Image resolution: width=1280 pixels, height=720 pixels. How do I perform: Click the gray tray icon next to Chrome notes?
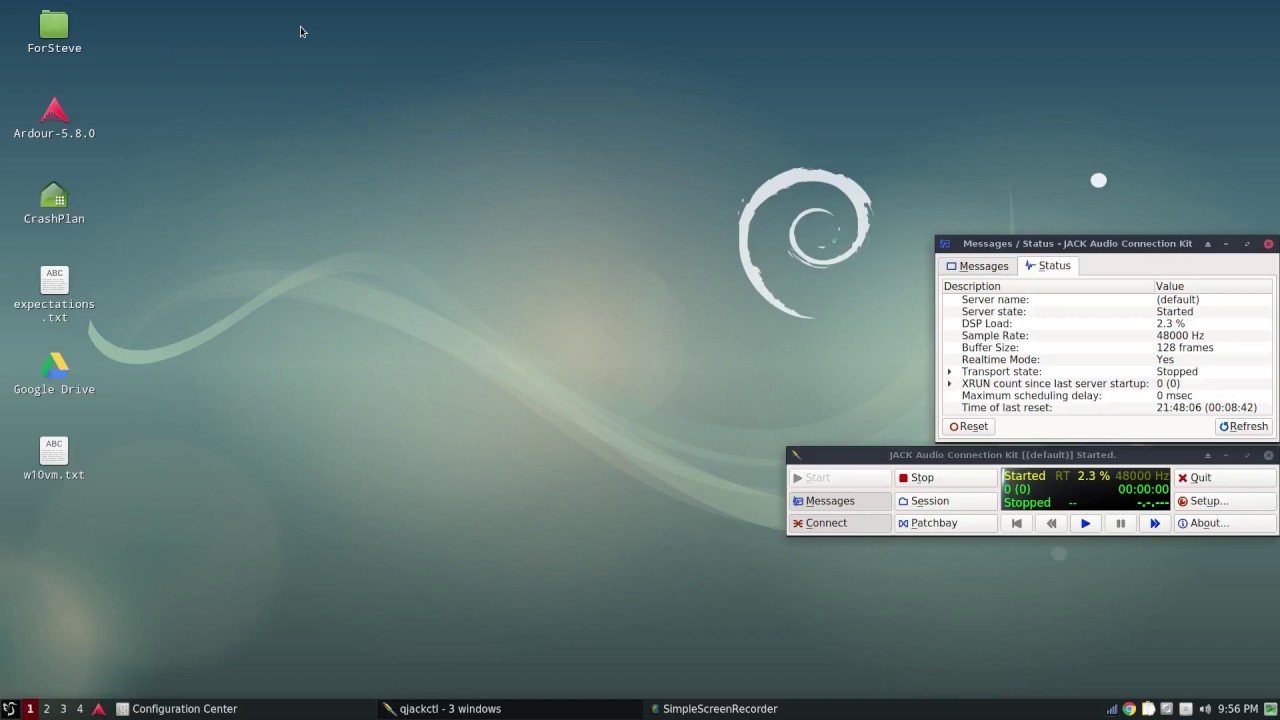[1167, 709]
